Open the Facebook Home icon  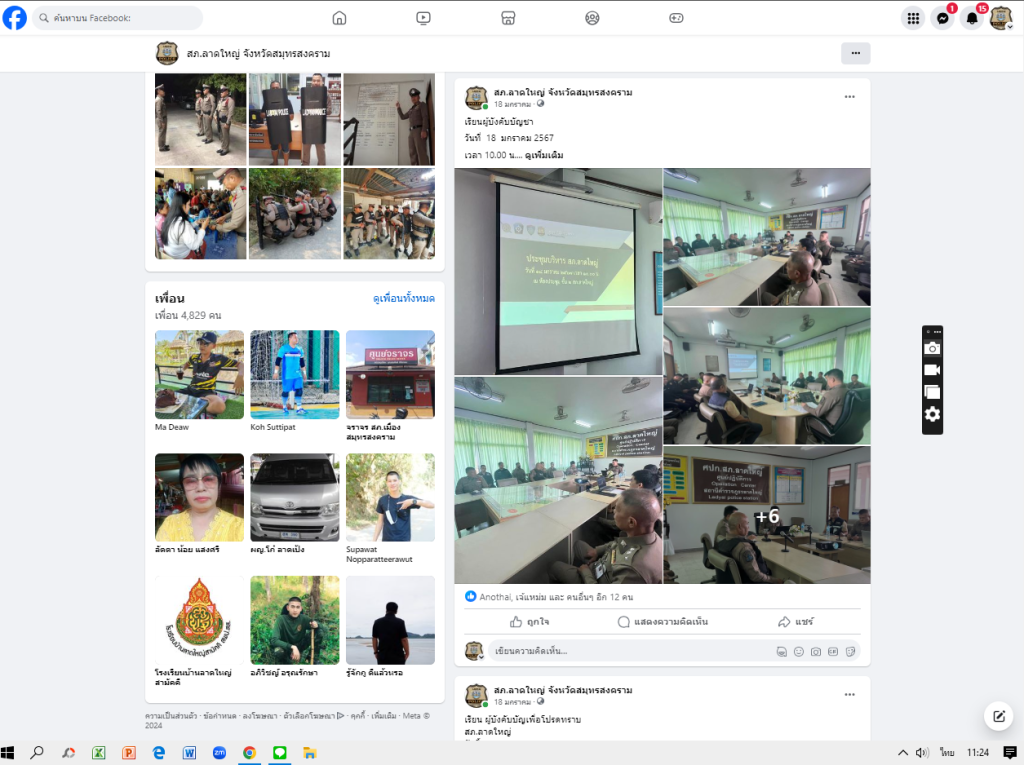click(339, 18)
